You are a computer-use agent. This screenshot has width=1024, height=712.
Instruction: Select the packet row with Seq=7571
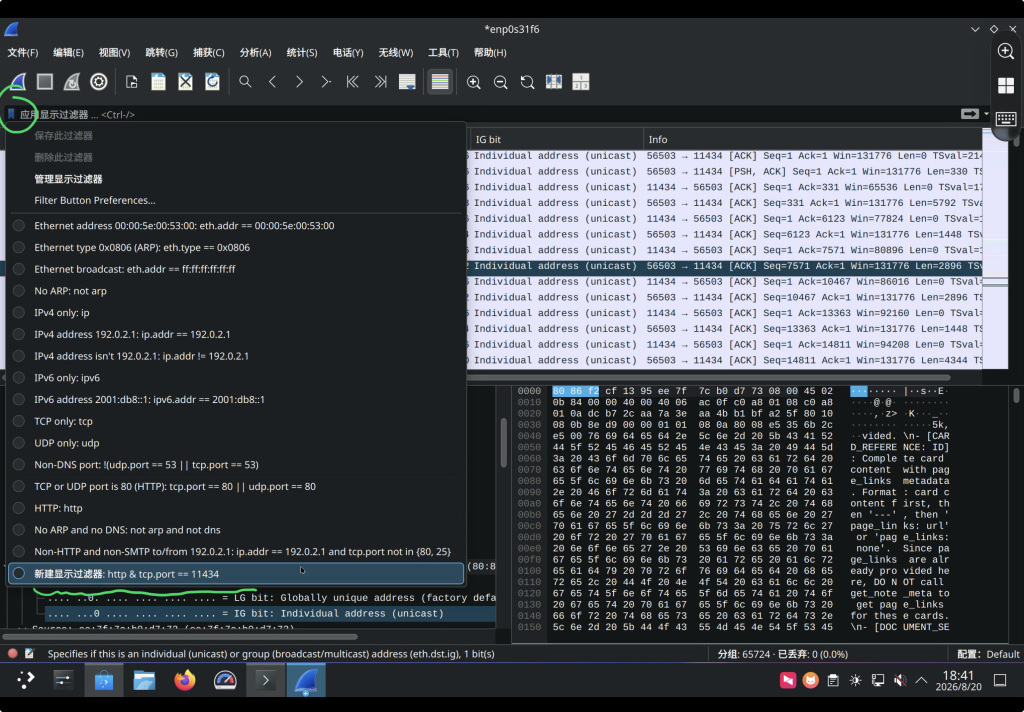724,266
